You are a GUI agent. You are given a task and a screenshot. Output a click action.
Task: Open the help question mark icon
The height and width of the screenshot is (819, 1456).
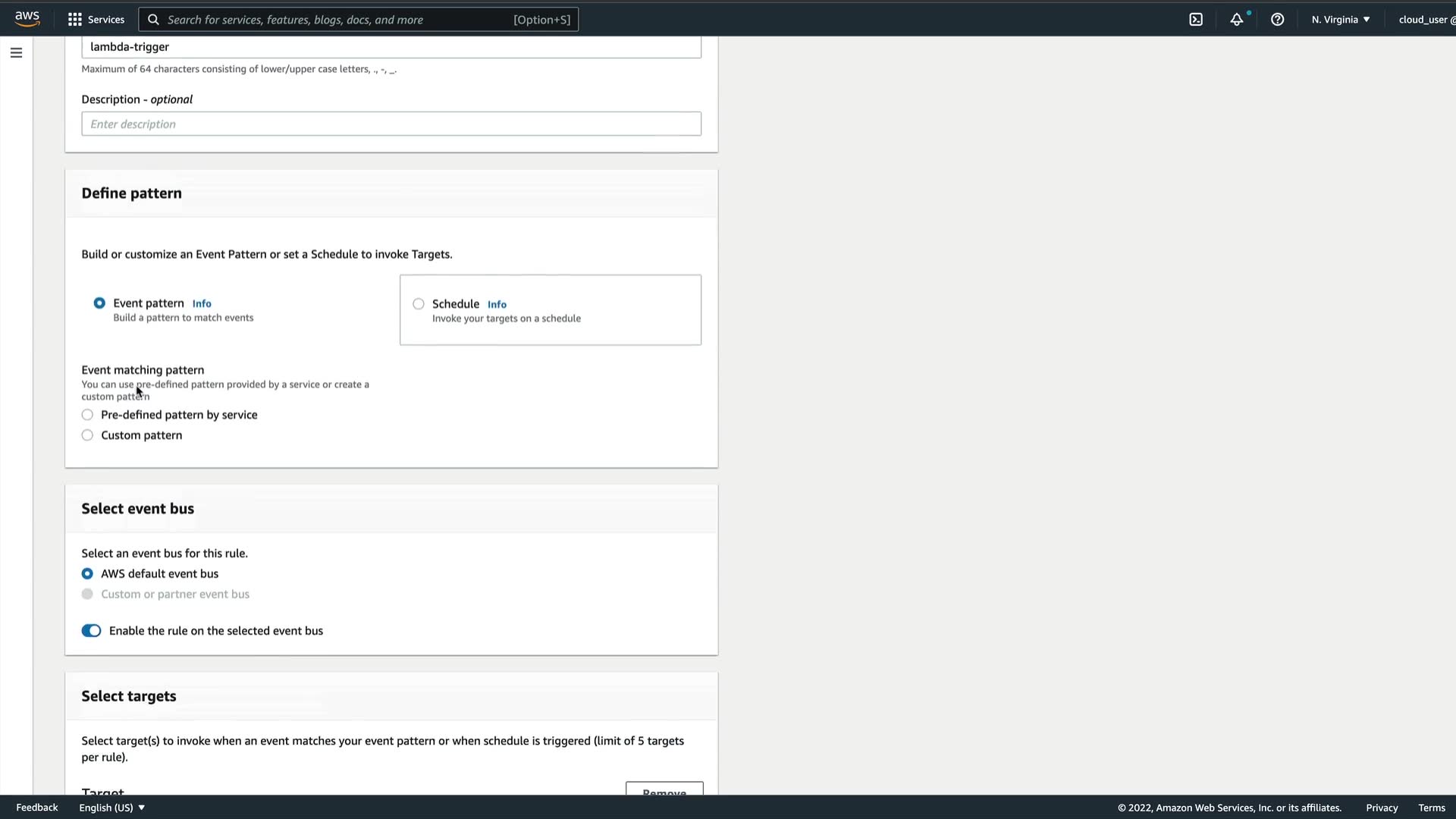(1278, 20)
